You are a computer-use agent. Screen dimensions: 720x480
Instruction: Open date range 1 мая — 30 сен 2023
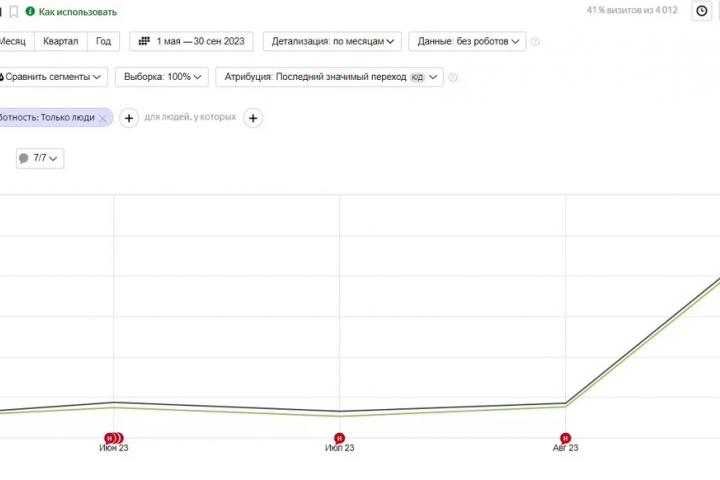click(x=191, y=41)
